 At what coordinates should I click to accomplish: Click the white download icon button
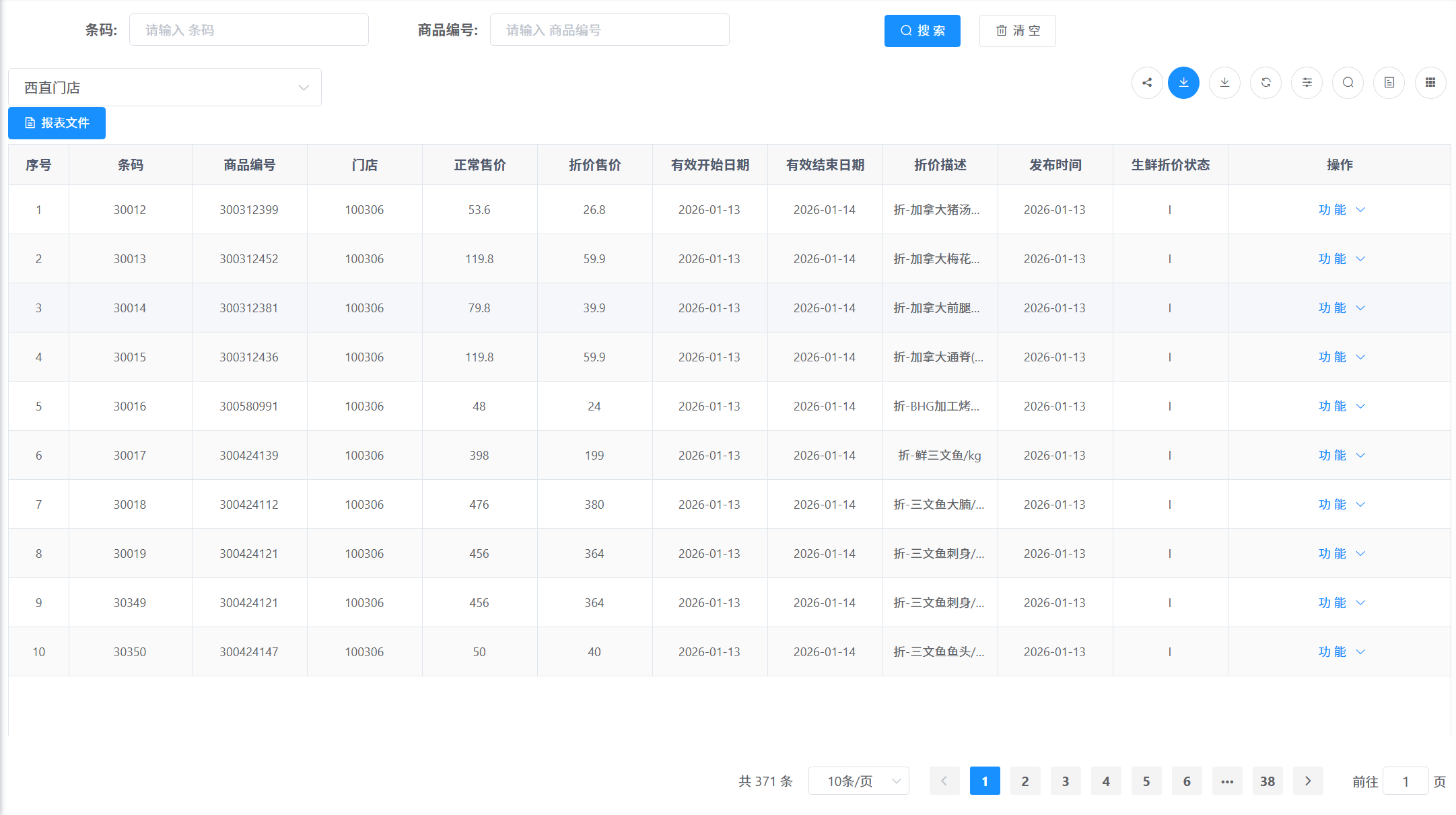(x=1224, y=83)
